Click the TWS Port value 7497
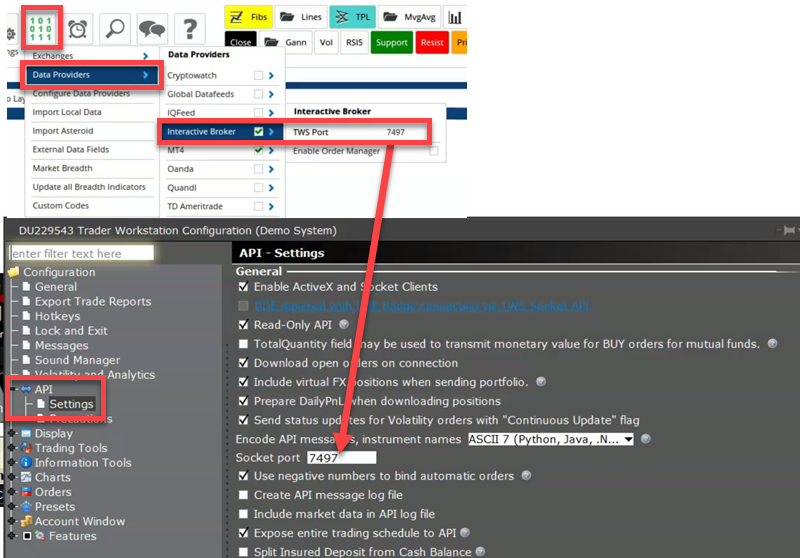Screen dimensions: 800x558 point(395,132)
